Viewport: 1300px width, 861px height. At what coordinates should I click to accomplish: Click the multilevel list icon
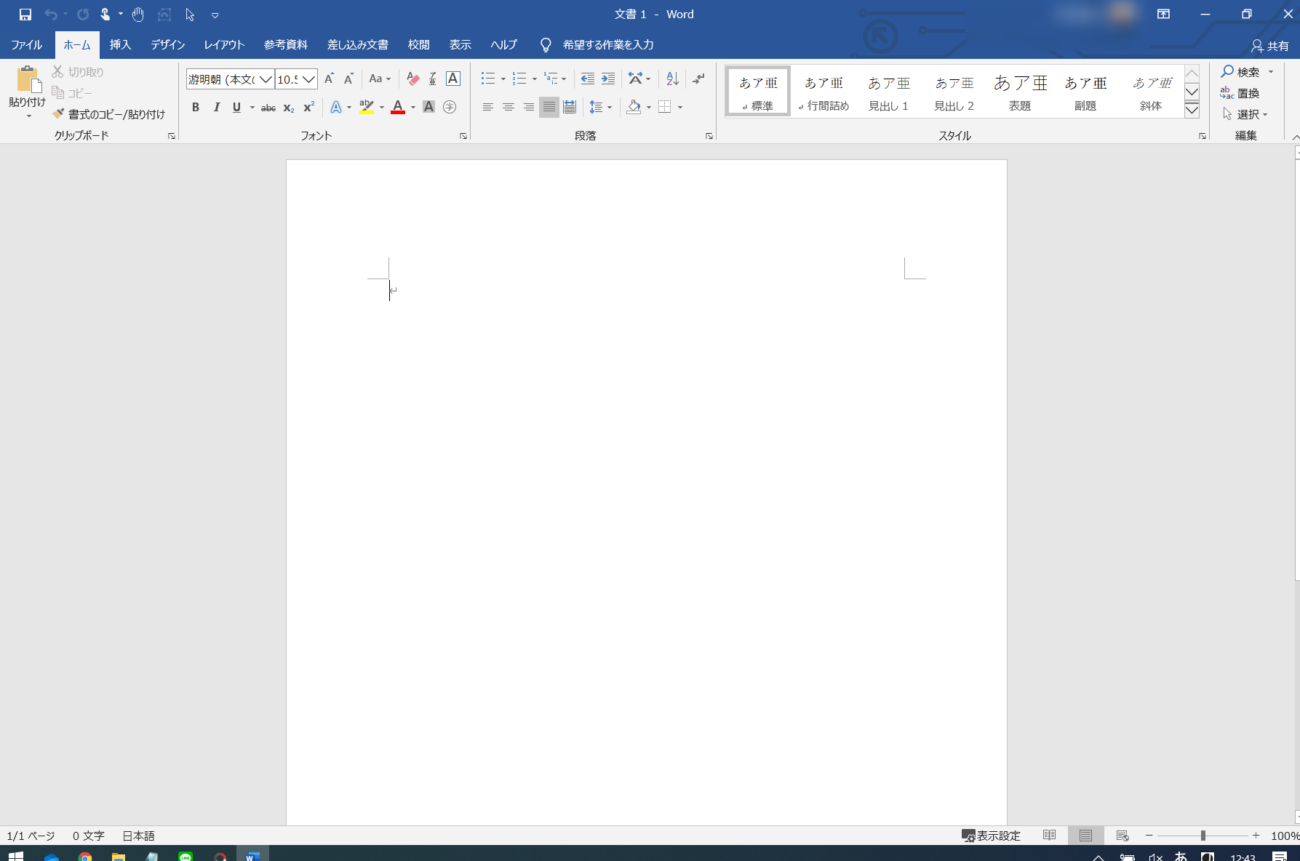[550, 79]
